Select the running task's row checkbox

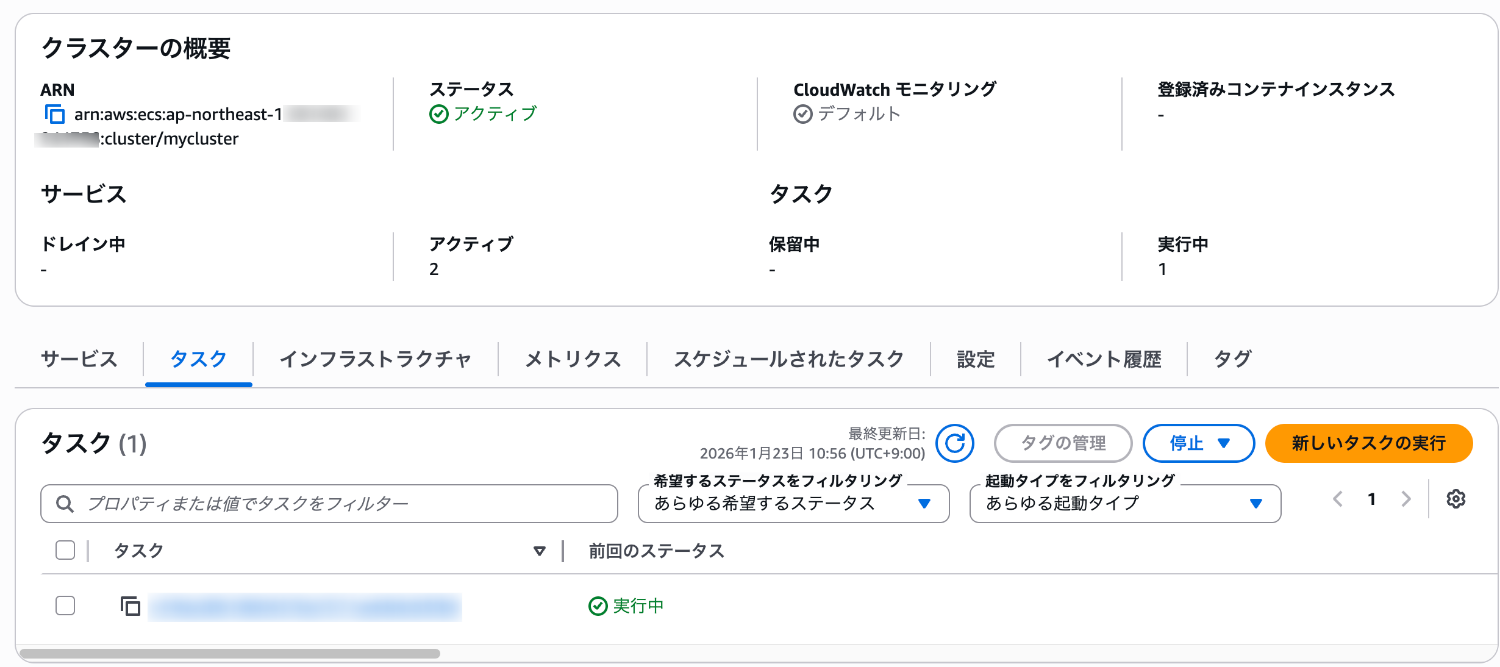[65, 605]
